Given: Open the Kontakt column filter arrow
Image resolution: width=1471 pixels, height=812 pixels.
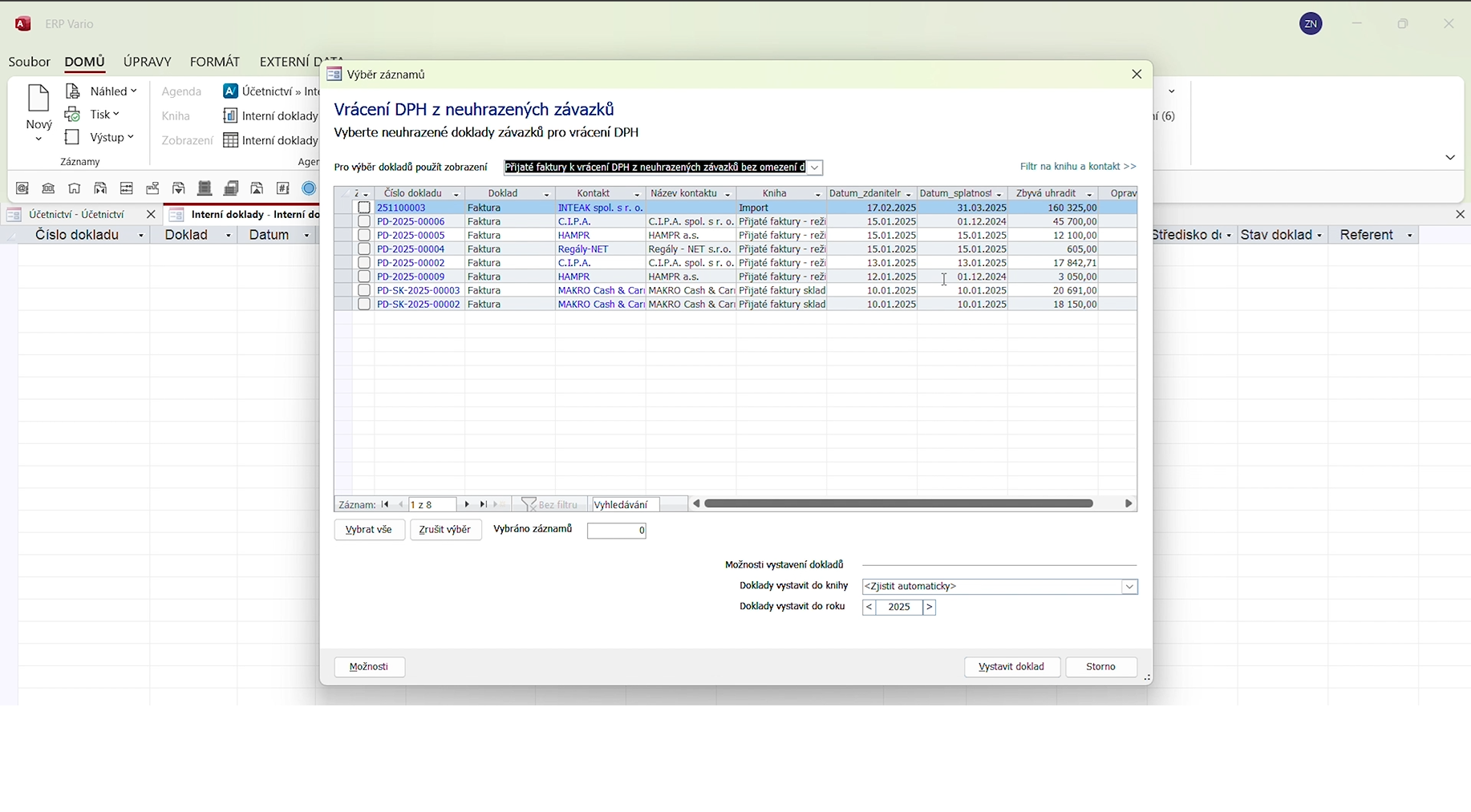Looking at the screenshot, I should 637,194.
